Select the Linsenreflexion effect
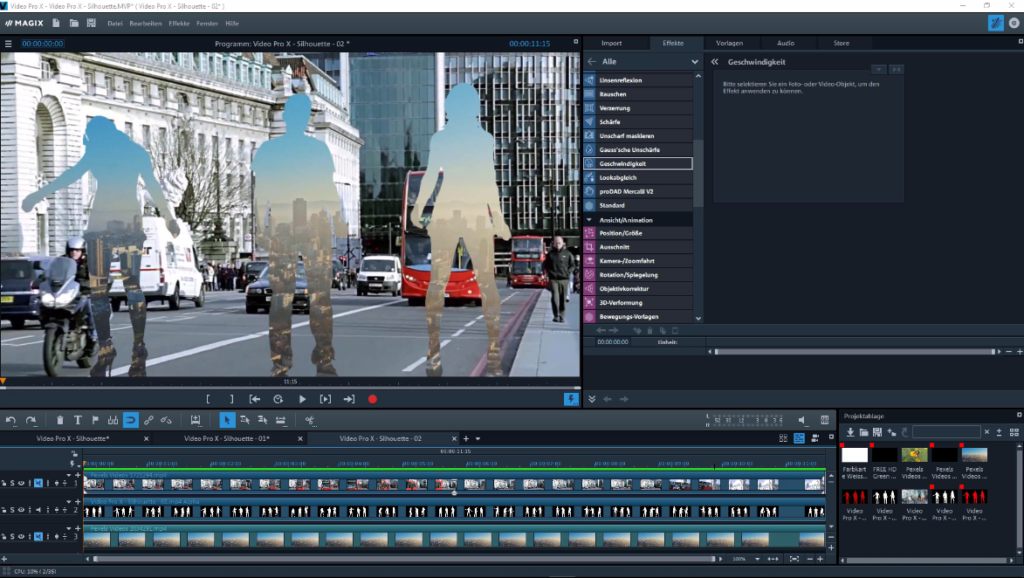This screenshot has width=1024, height=578. point(638,80)
